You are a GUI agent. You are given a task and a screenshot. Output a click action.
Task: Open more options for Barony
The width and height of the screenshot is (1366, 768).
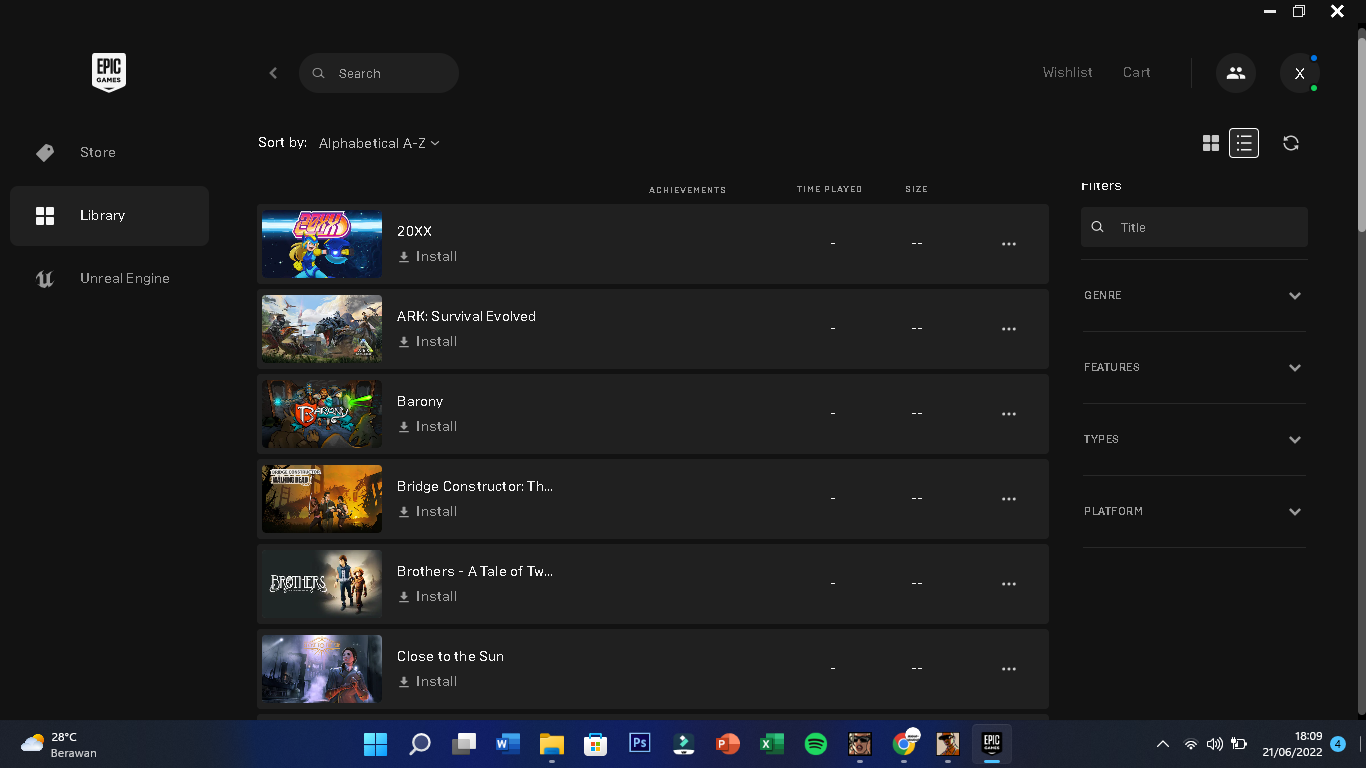tap(1009, 414)
